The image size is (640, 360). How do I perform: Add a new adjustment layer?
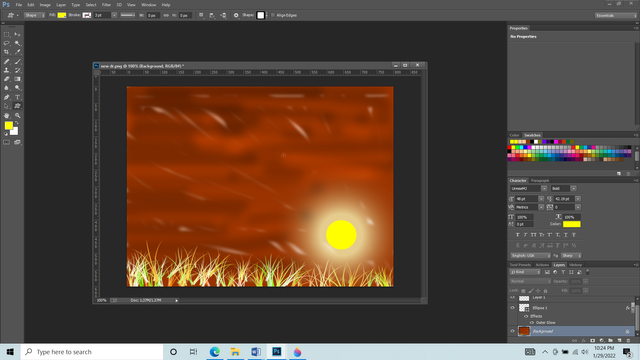601,340
